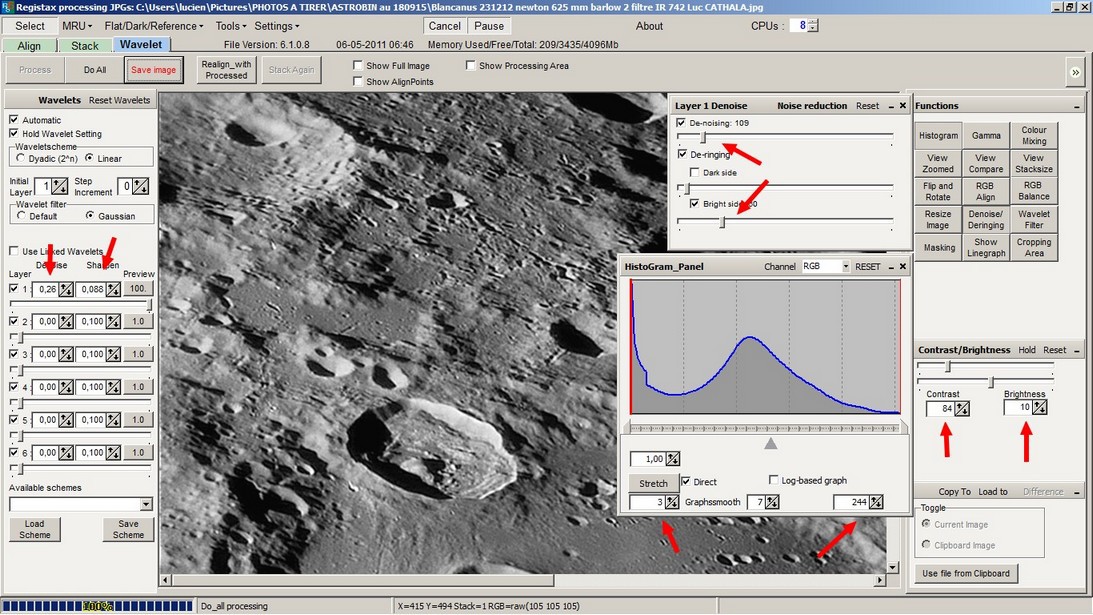Click the De-noising slider handle
The height and width of the screenshot is (615, 1093).
pos(703,137)
